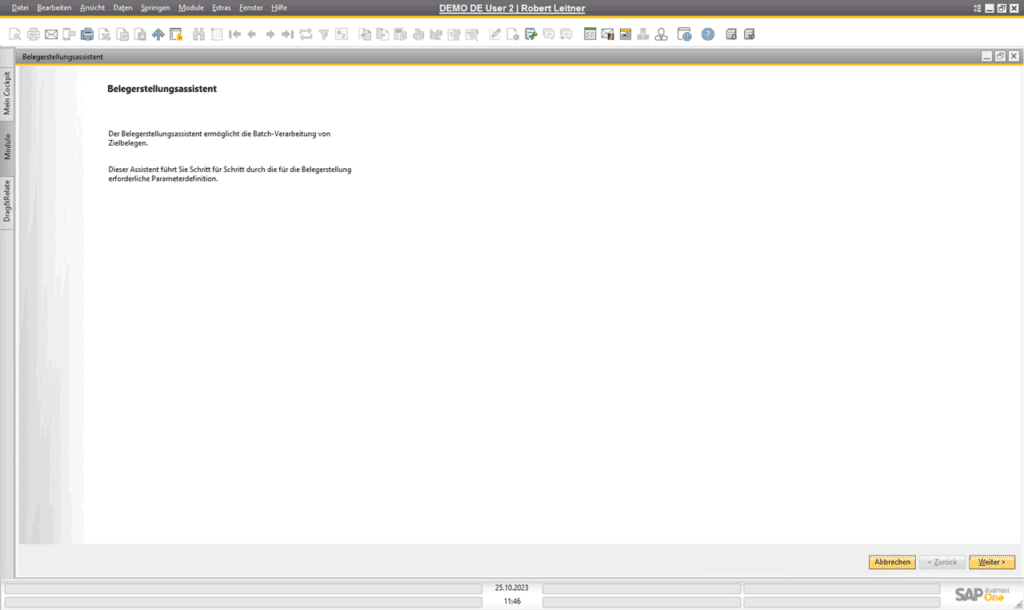The image size is (1024, 610).
Task: Click the binoculars Find icon
Action: pyautogui.click(x=199, y=35)
